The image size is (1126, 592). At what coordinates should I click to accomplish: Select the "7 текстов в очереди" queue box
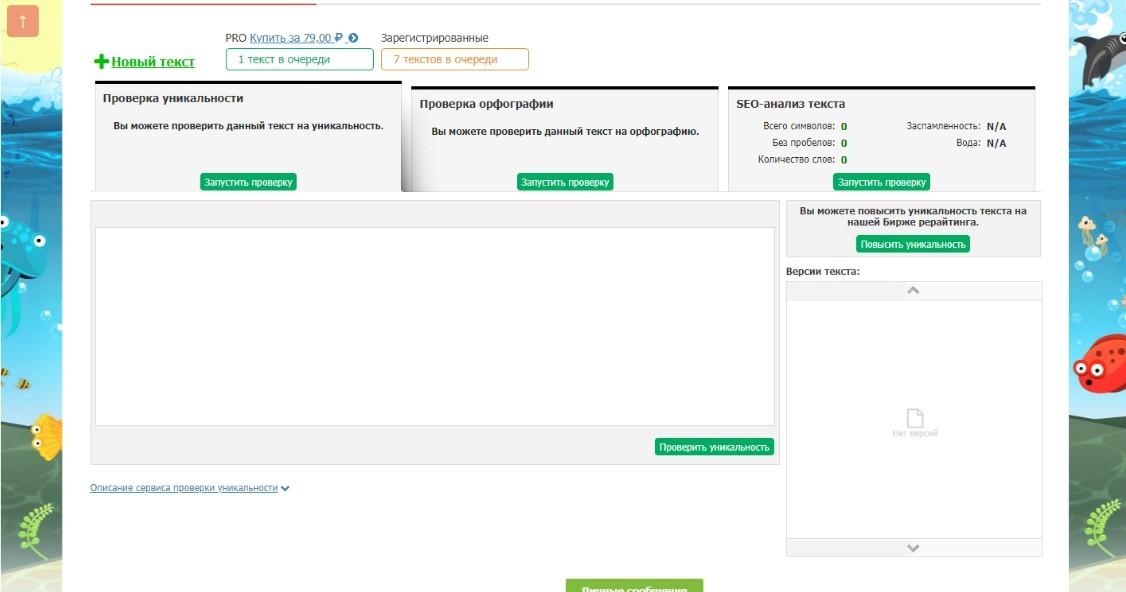[454, 60]
